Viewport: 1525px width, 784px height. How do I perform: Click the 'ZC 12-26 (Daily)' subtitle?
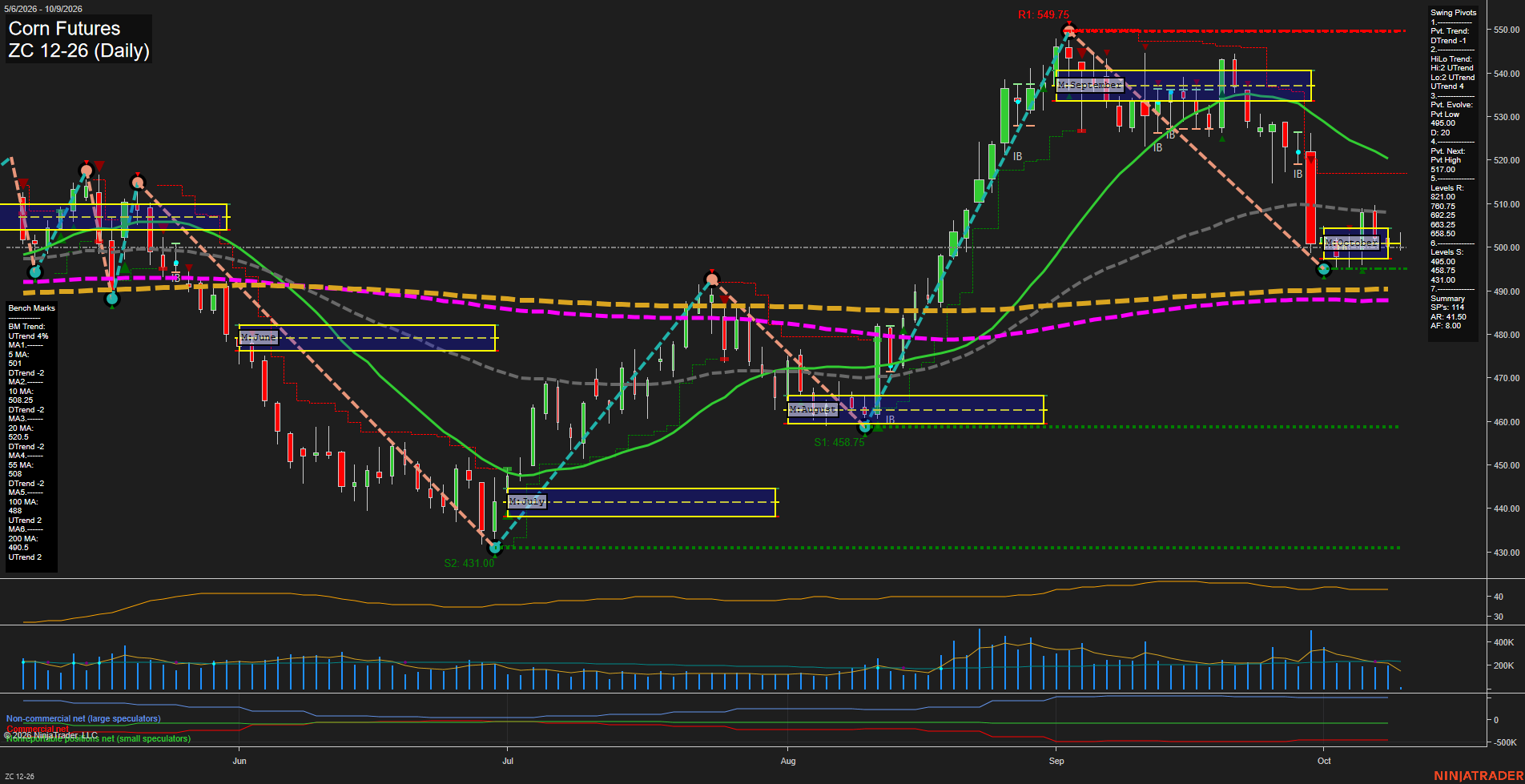(x=78, y=50)
